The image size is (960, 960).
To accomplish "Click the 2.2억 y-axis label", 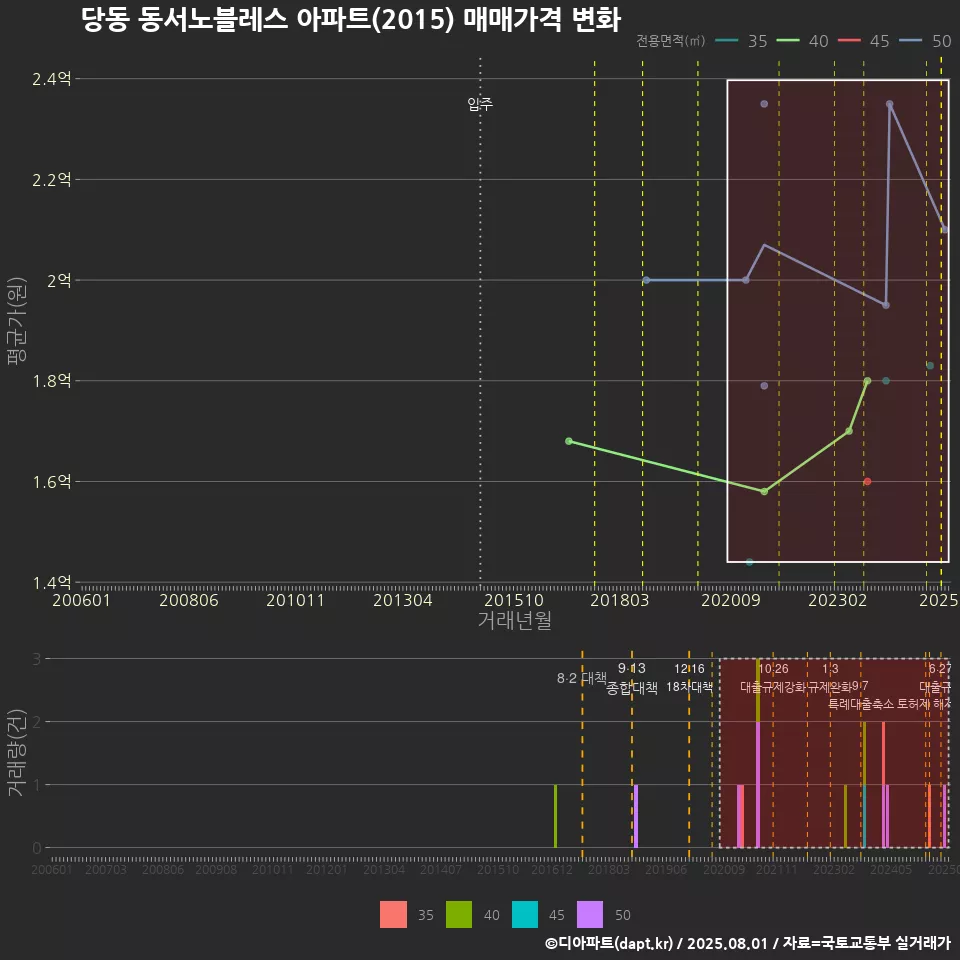I will point(51,180).
